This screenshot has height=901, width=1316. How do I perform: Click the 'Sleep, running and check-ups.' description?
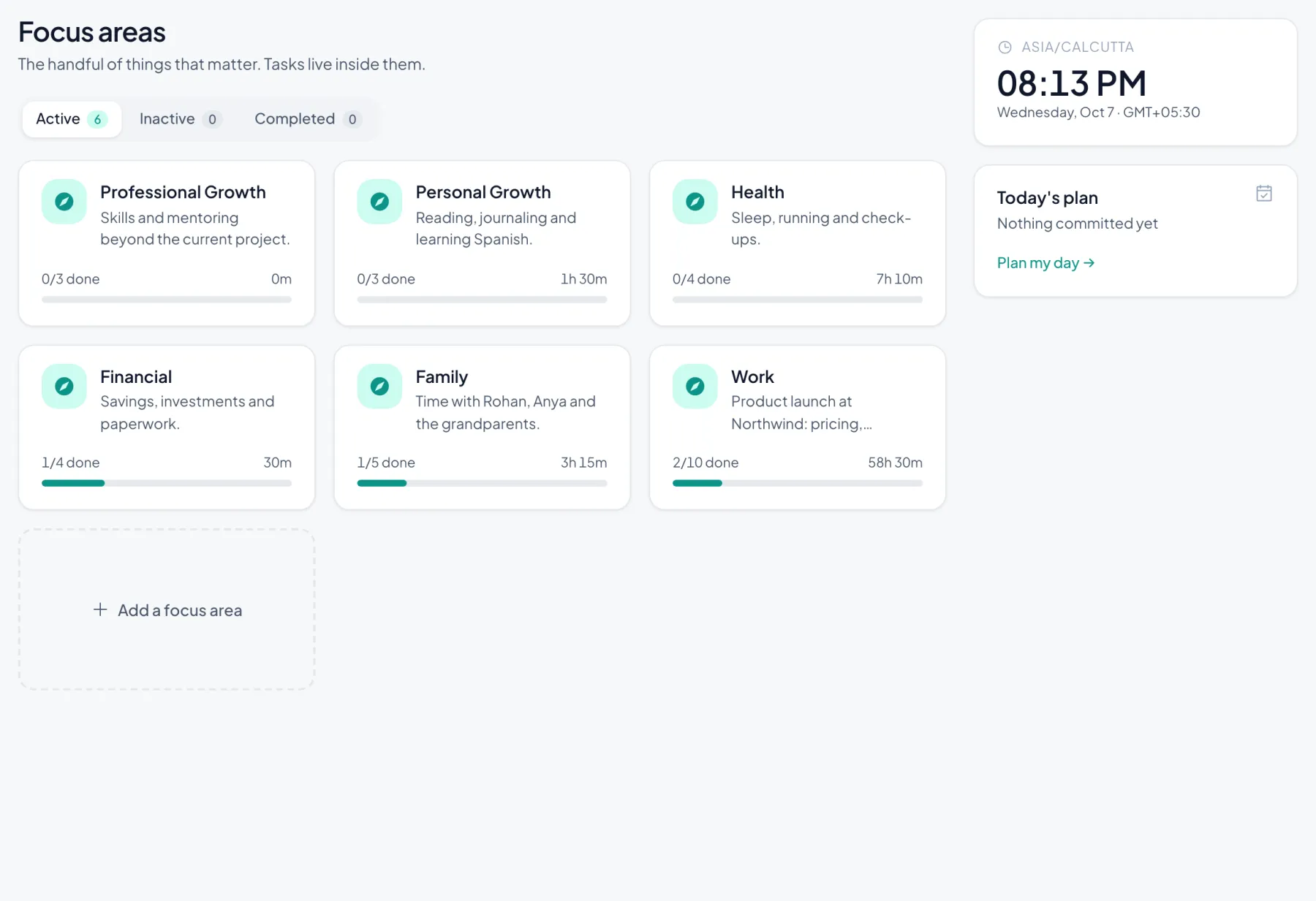click(821, 229)
